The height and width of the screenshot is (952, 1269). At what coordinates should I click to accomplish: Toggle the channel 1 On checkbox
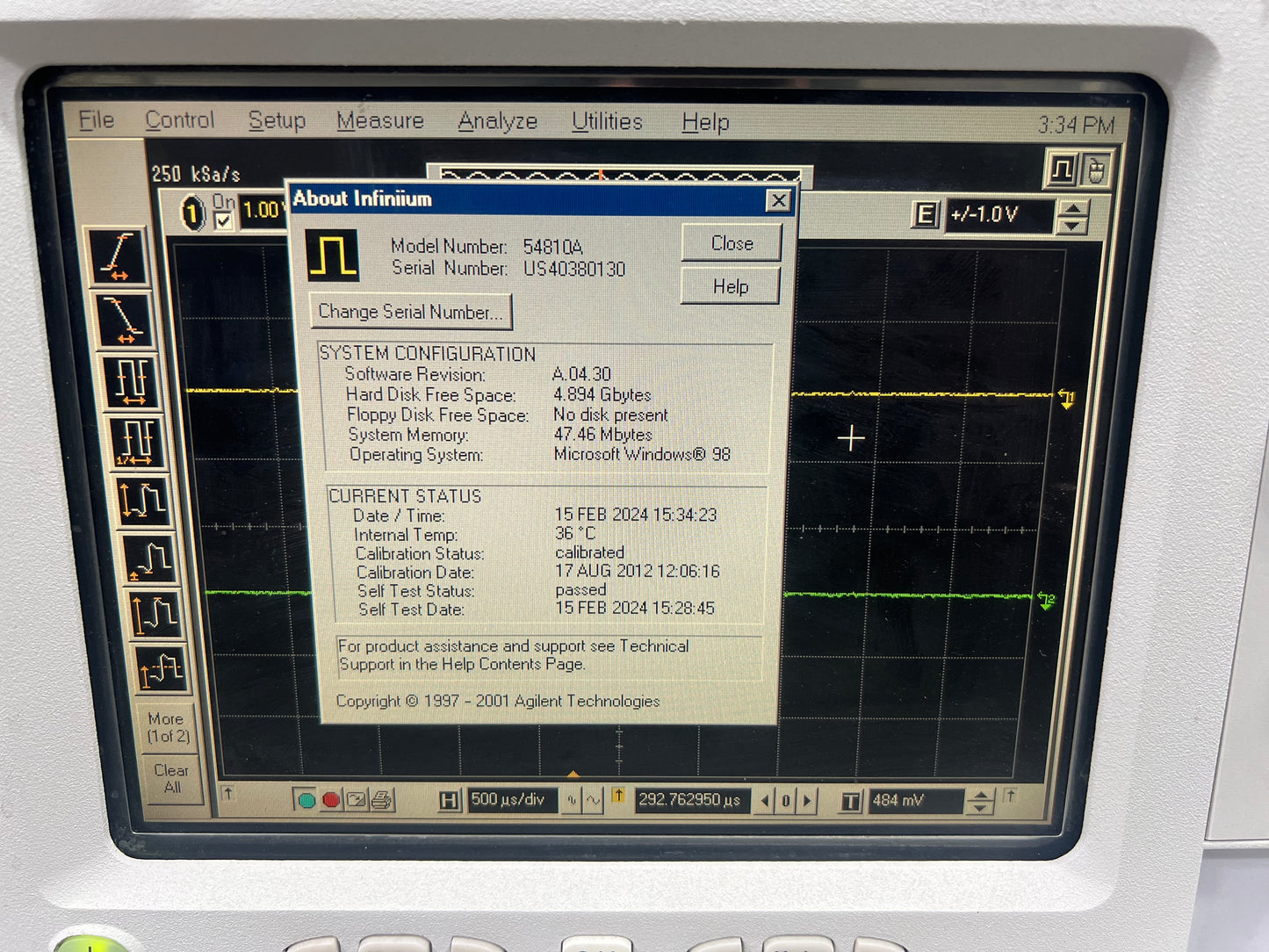(224, 221)
